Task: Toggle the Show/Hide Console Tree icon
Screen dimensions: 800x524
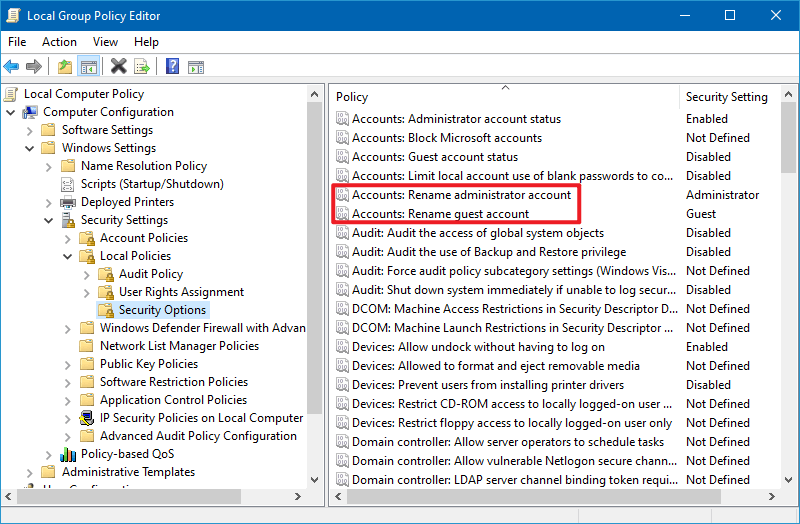Action: pyautogui.click(x=89, y=67)
